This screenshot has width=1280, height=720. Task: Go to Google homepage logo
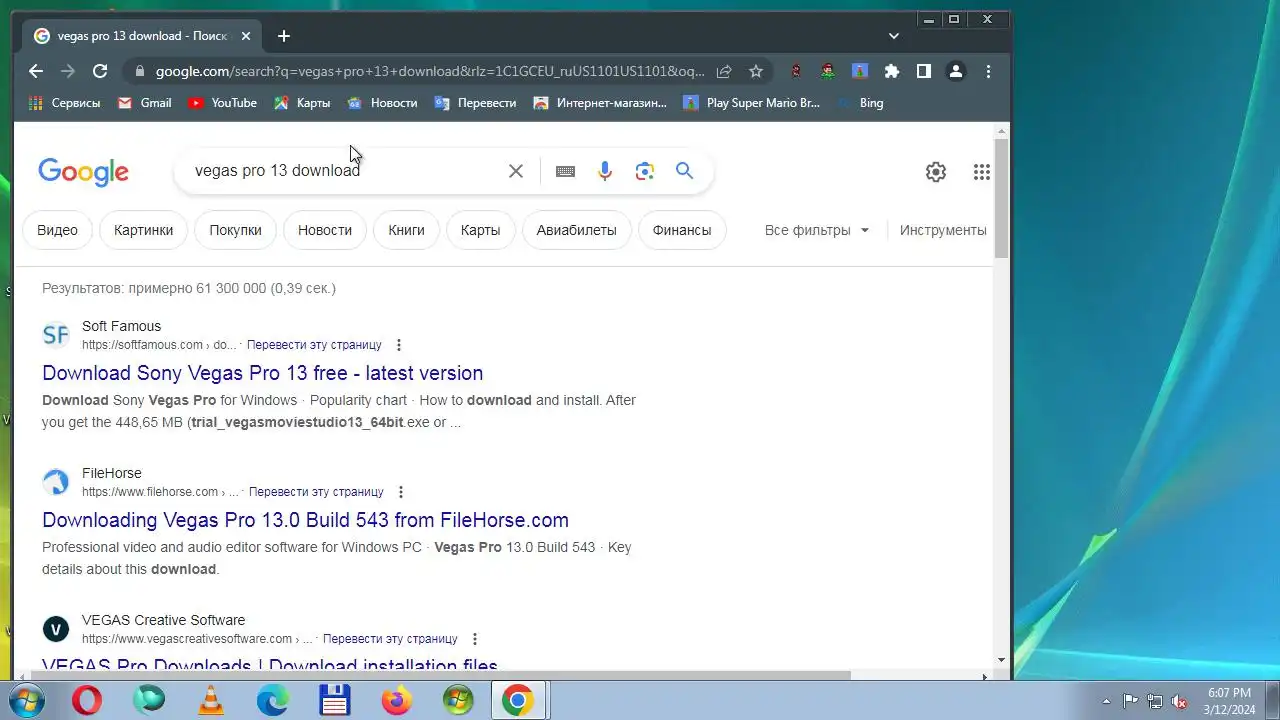[x=83, y=172]
